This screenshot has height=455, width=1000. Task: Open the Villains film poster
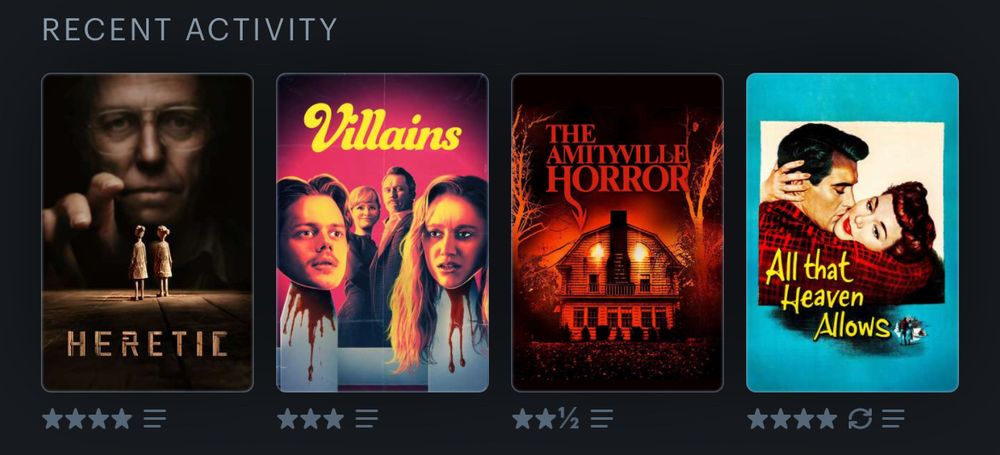coord(382,232)
